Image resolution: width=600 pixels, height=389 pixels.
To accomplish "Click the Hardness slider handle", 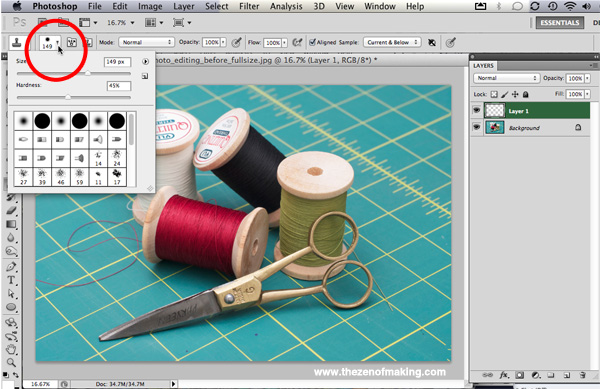I will click(x=68, y=97).
